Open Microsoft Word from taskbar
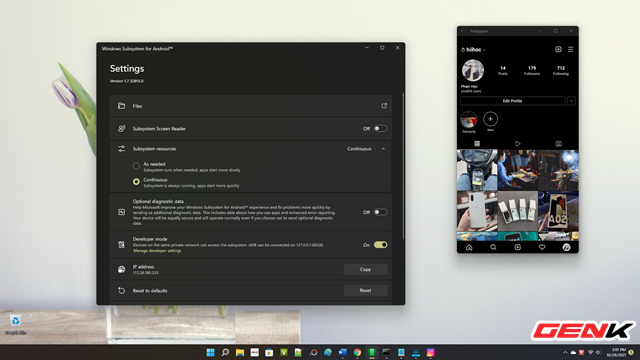 [342, 352]
